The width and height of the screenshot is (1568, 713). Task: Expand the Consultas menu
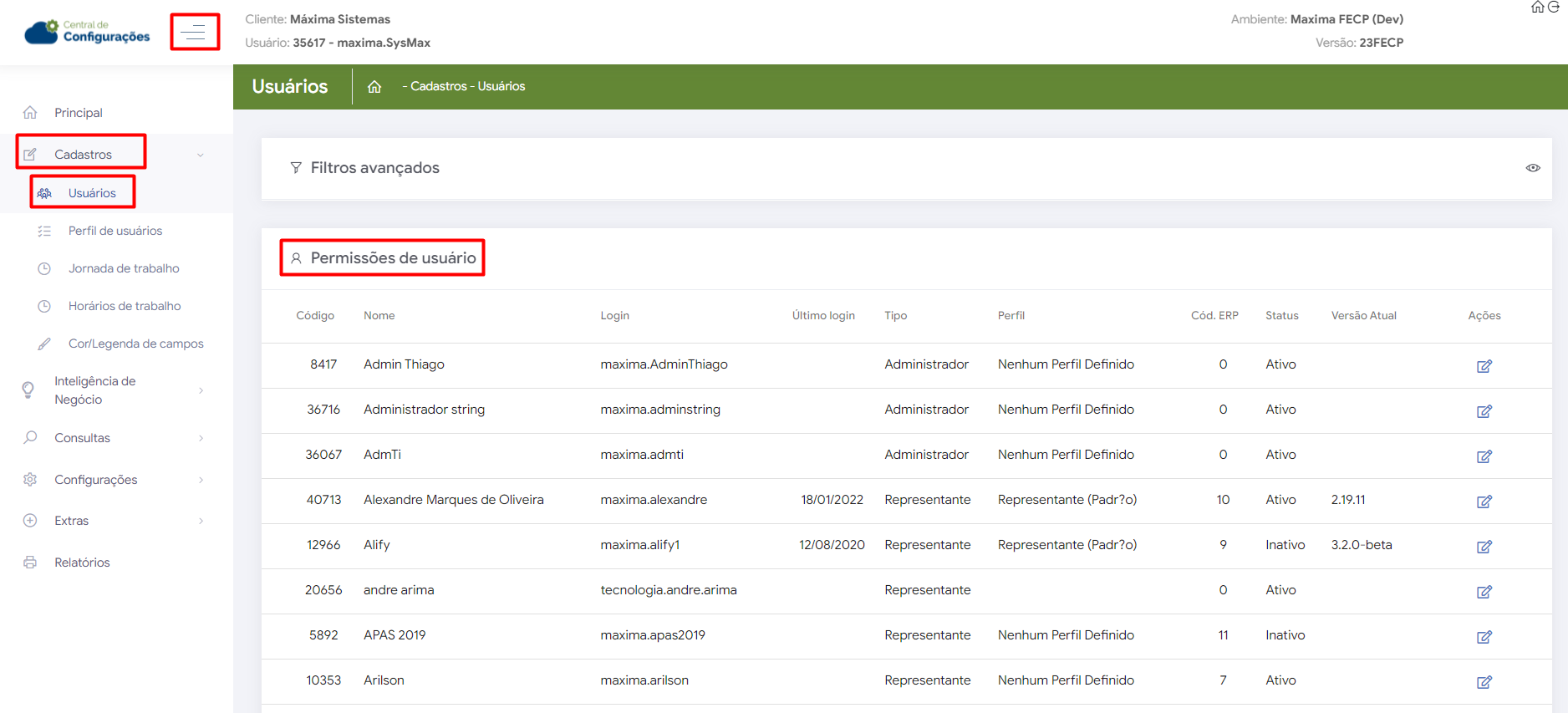pos(201,438)
